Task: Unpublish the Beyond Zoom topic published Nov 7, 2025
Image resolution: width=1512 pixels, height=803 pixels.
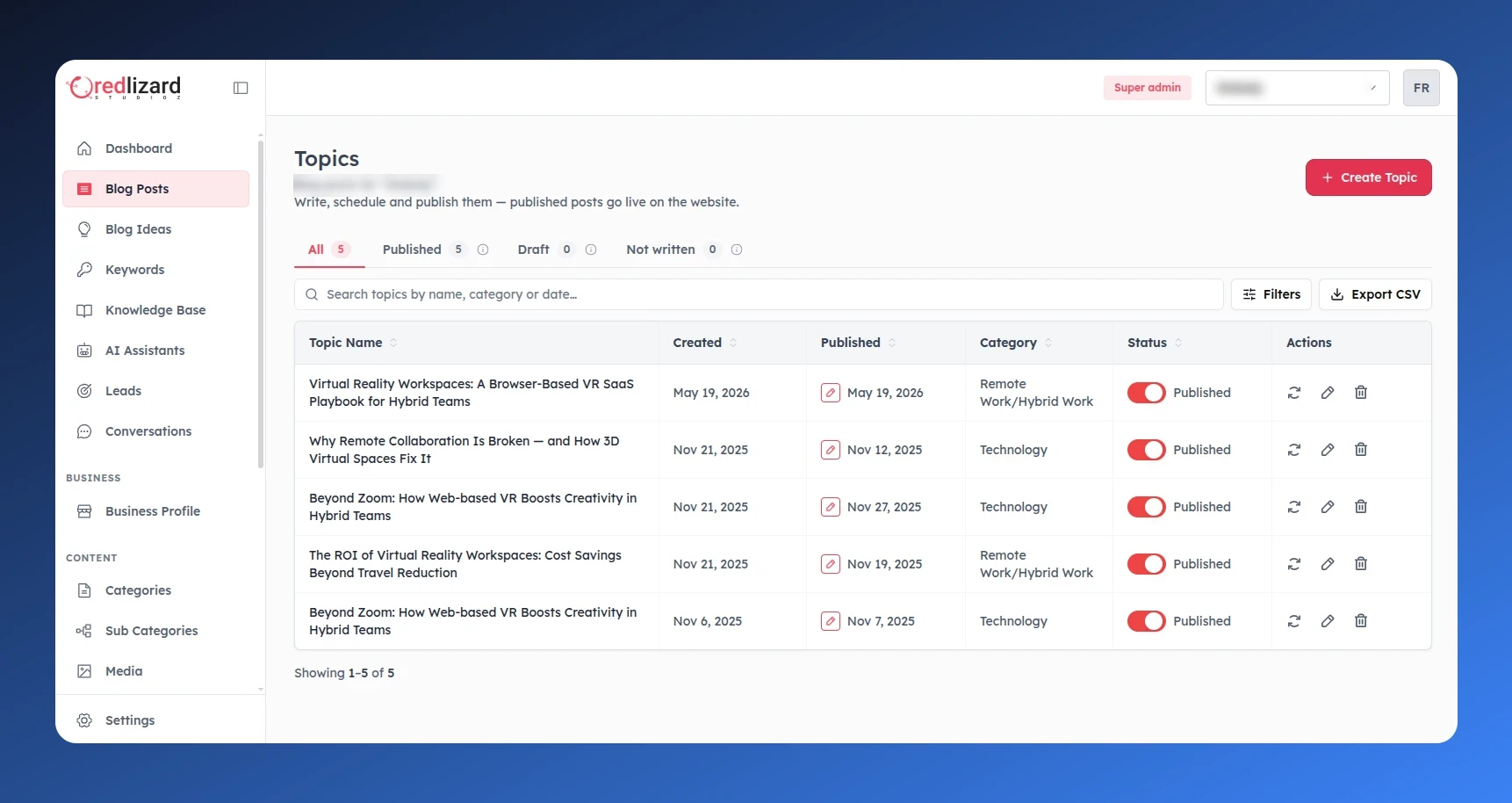Action: 1147,621
